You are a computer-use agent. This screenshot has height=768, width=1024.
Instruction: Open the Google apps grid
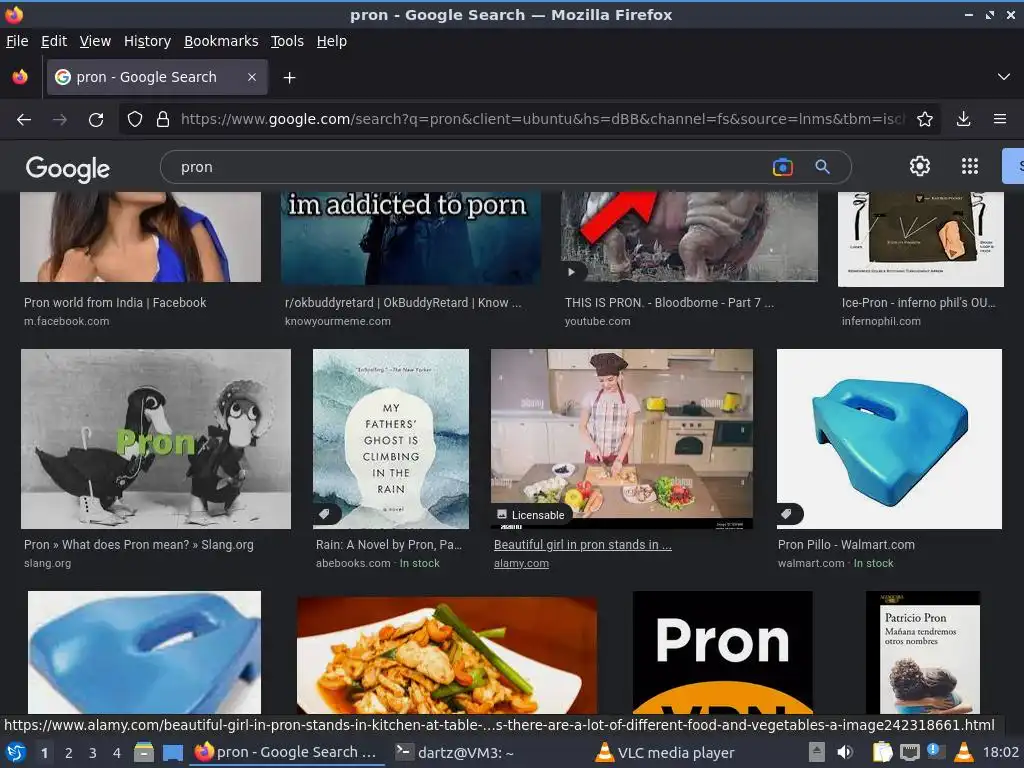point(970,167)
